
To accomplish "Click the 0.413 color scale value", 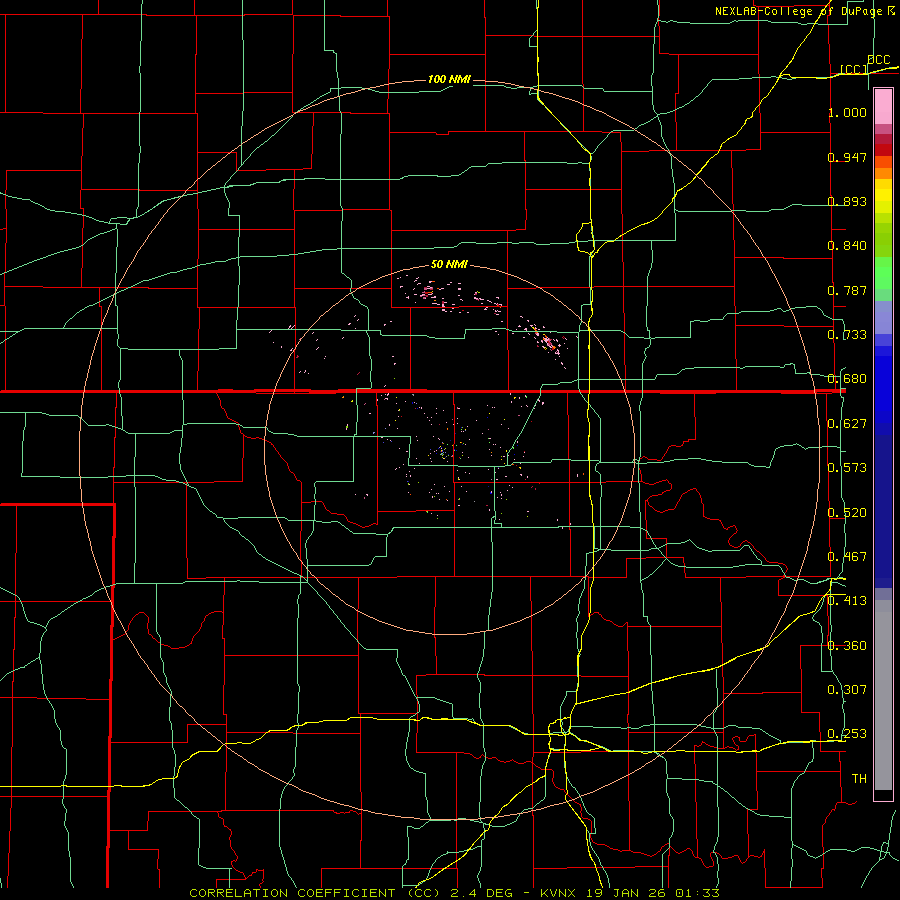I will click(x=847, y=601).
